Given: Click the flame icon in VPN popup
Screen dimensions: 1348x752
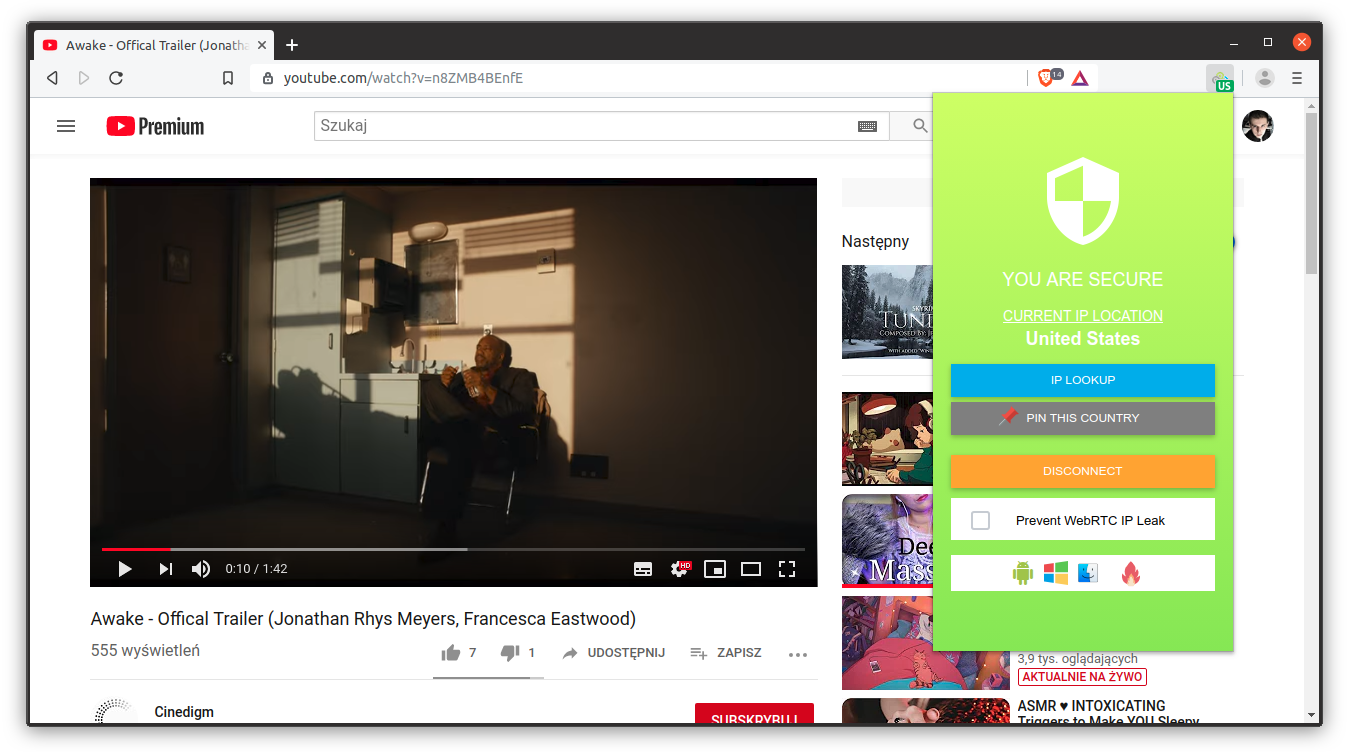Looking at the screenshot, I should coord(1130,573).
